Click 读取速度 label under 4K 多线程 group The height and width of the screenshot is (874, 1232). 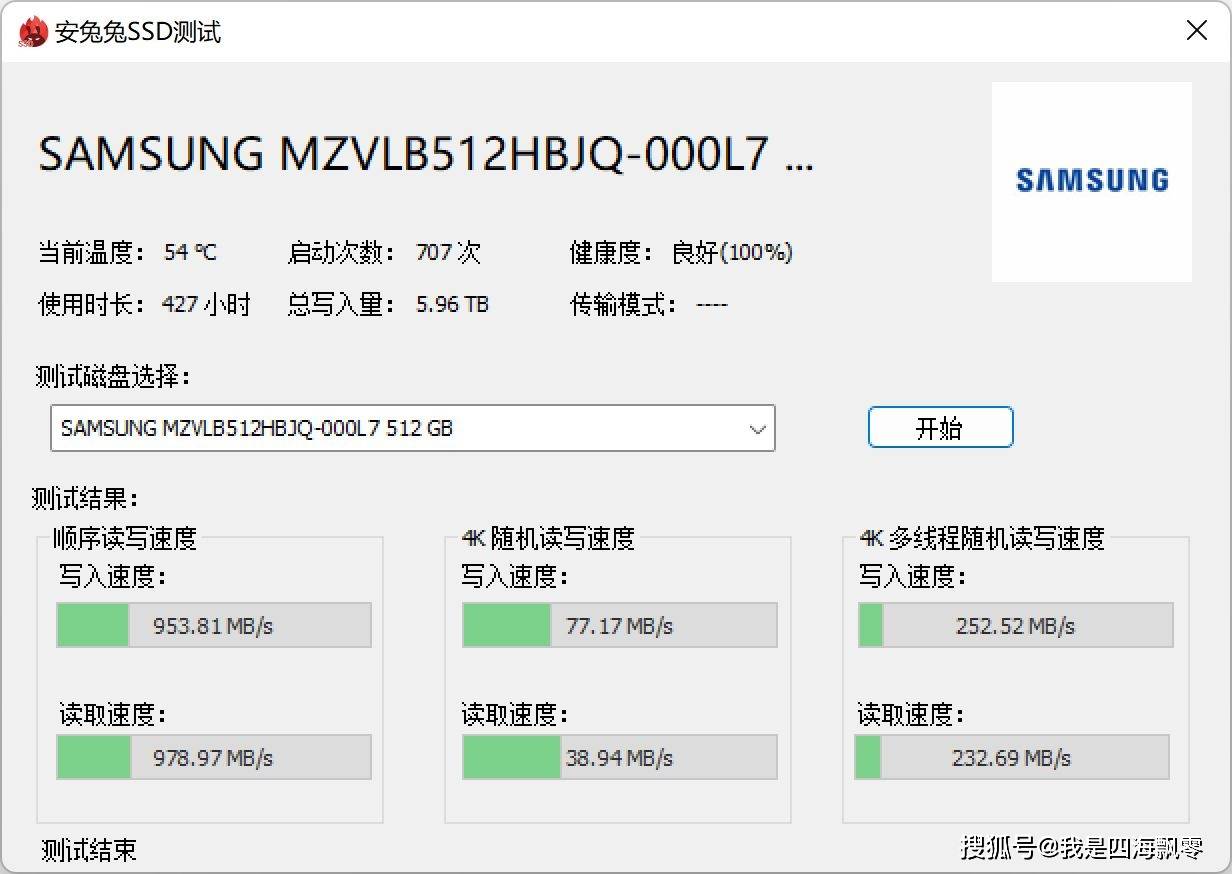(x=911, y=714)
